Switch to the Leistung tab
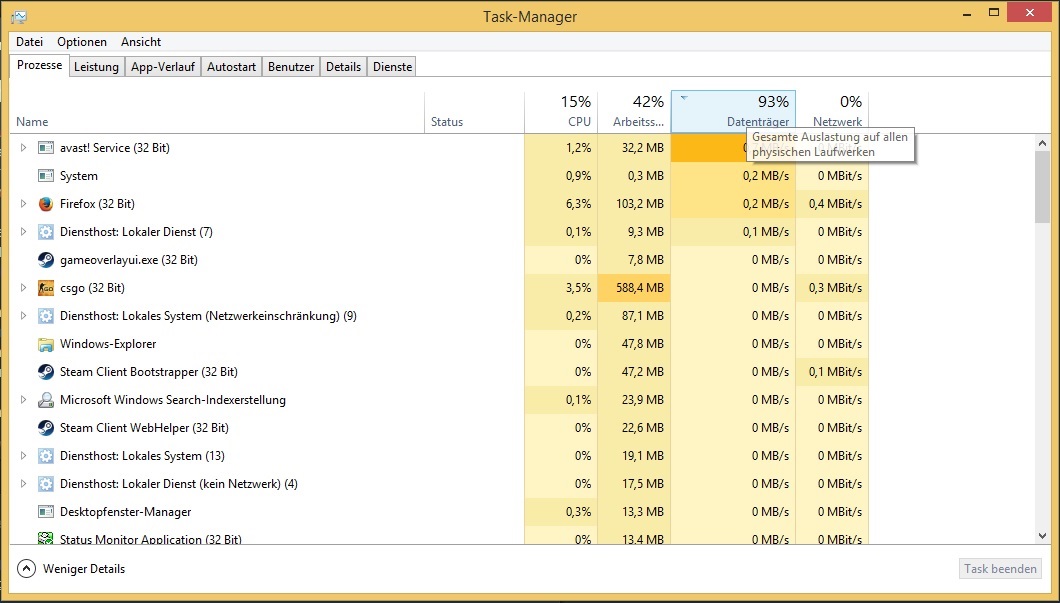Image resolution: width=1060 pixels, height=603 pixels. 97,67
